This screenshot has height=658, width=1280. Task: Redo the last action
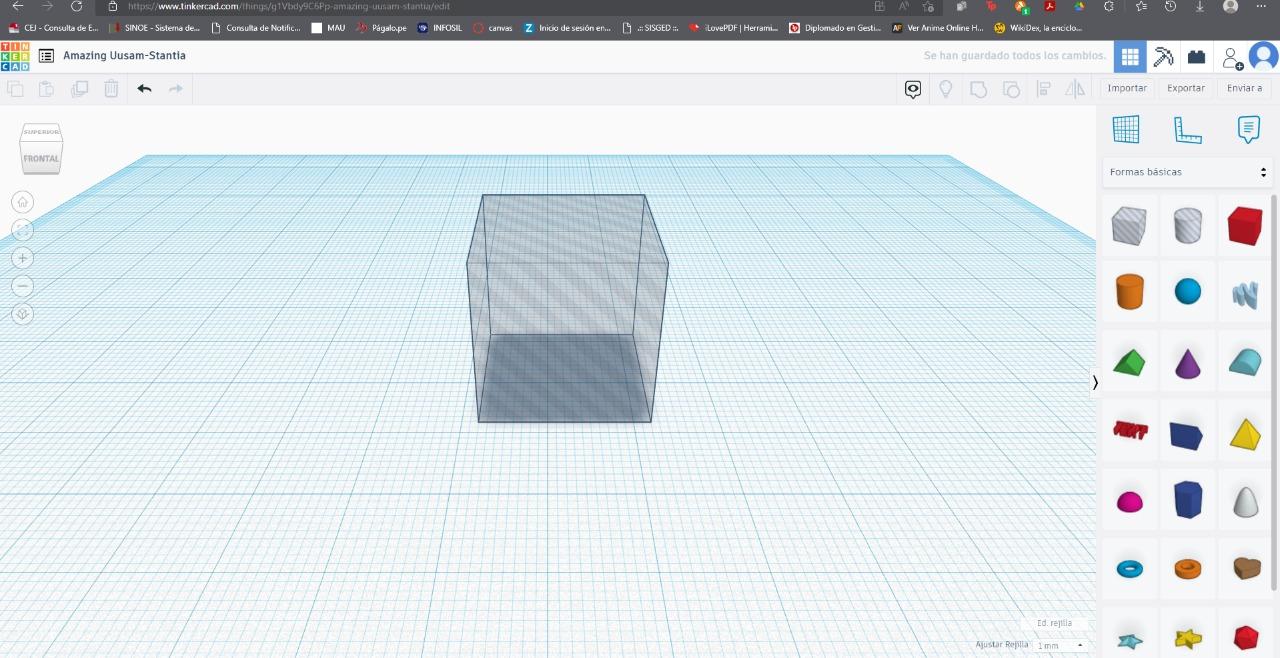(176, 89)
